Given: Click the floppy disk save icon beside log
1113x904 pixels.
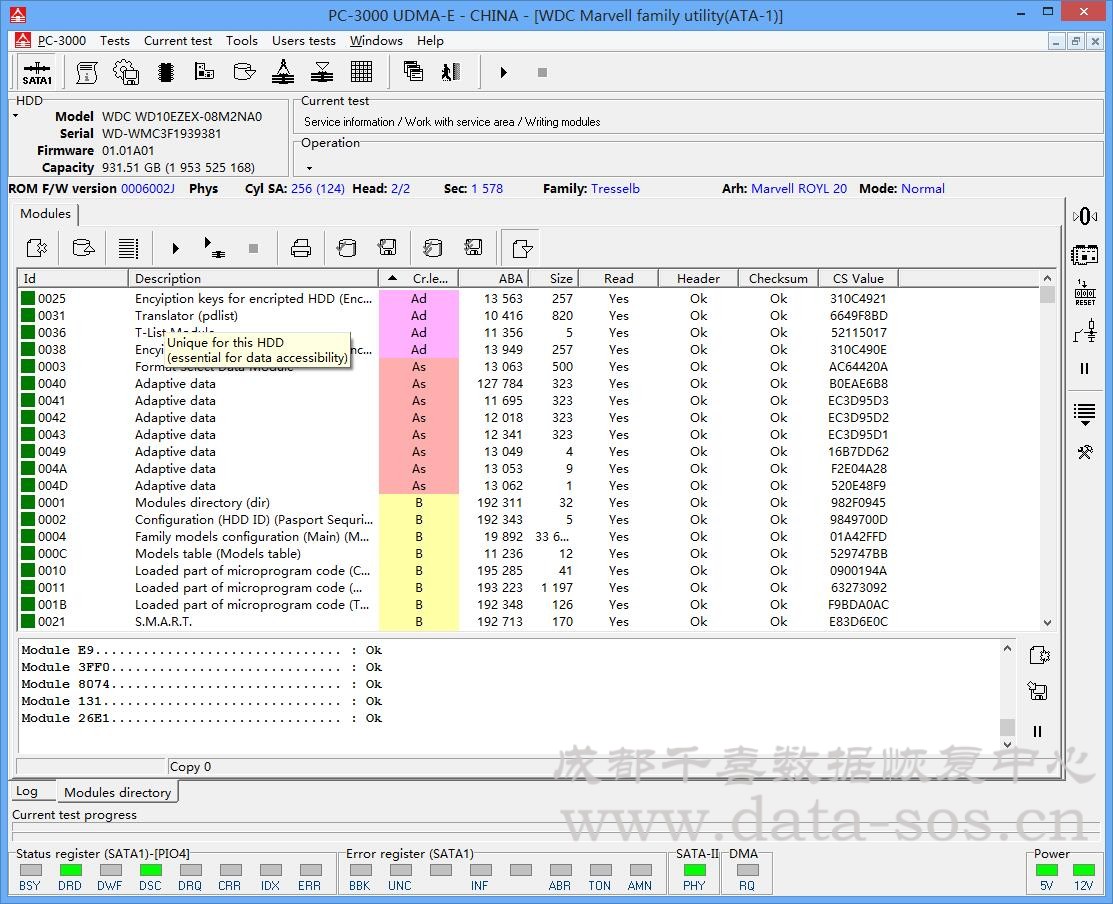Looking at the screenshot, I should pos(1037,692).
